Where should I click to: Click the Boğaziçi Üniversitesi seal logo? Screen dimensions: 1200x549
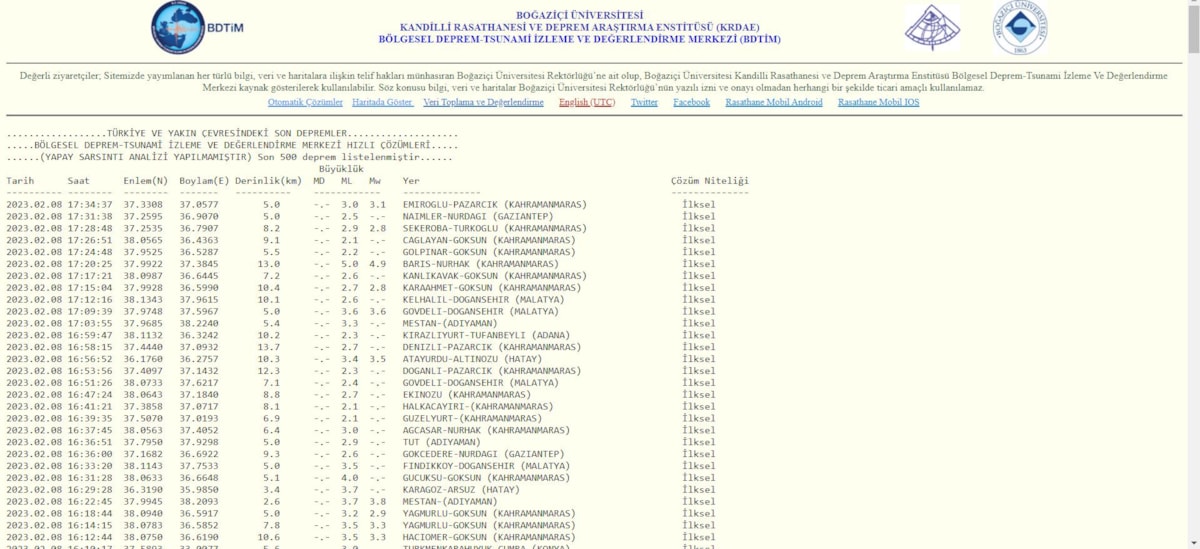[1020, 27]
